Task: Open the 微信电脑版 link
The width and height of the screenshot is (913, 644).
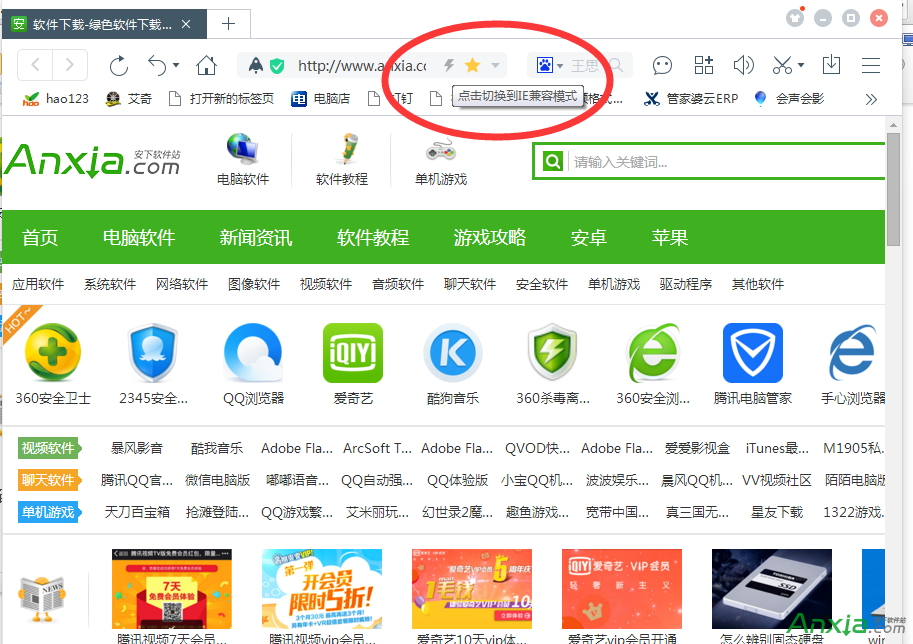Action: (x=218, y=480)
